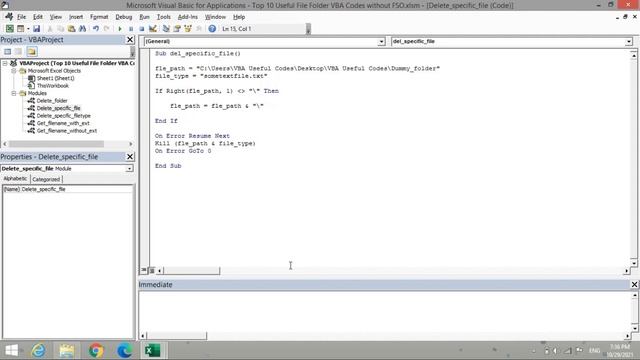
Task: Click the View Object icon in Project pane
Action: point(18,51)
